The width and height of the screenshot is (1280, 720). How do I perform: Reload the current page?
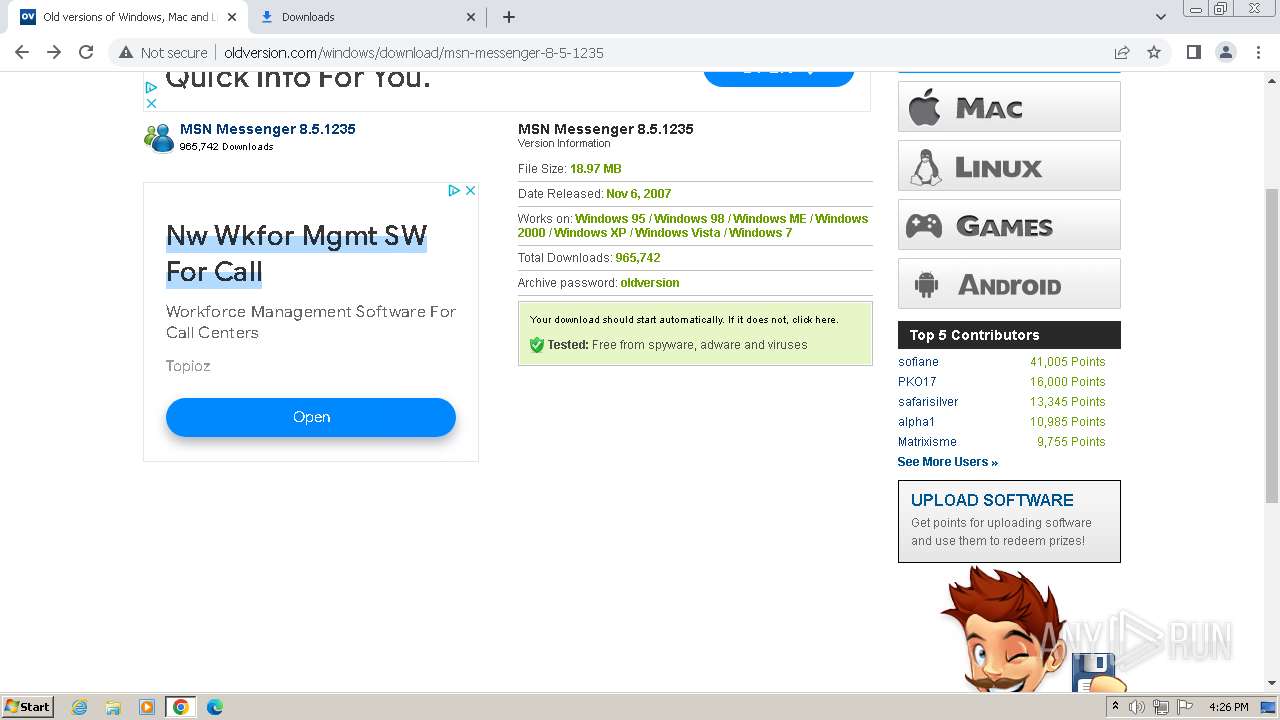click(86, 52)
